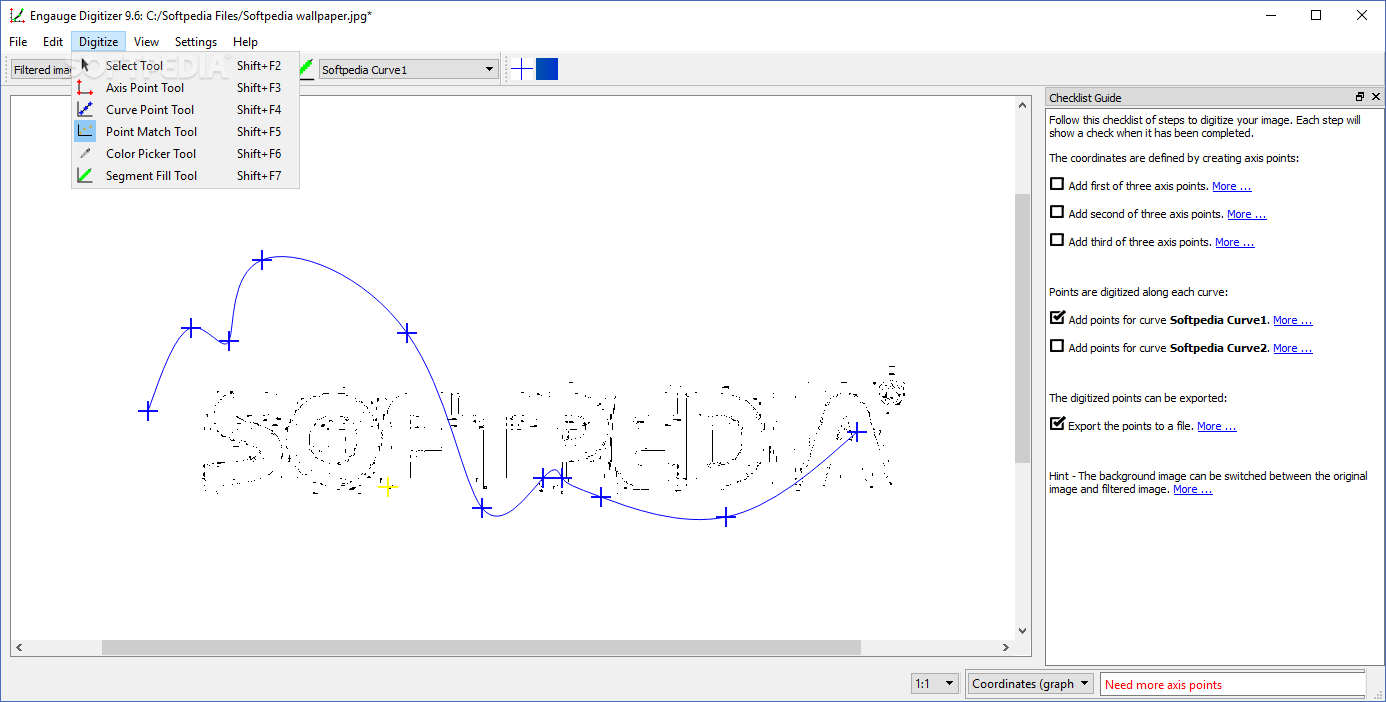Click the horizontal scrollbar thumb
1386x702 pixels.
click(x=481, y=648)
